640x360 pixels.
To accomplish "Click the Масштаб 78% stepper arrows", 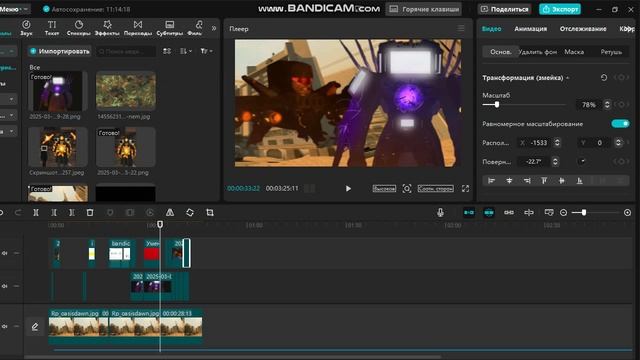I will pos(607,105).
